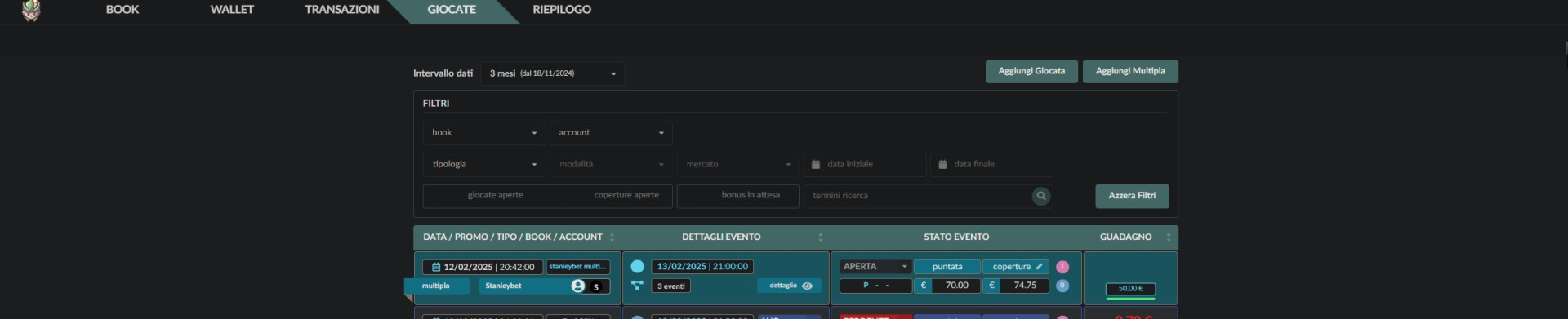Viewport: 1568px width, 319px height.
Task: Go to the RIEPILOGO tab
Action: click(x=562, y=10)
